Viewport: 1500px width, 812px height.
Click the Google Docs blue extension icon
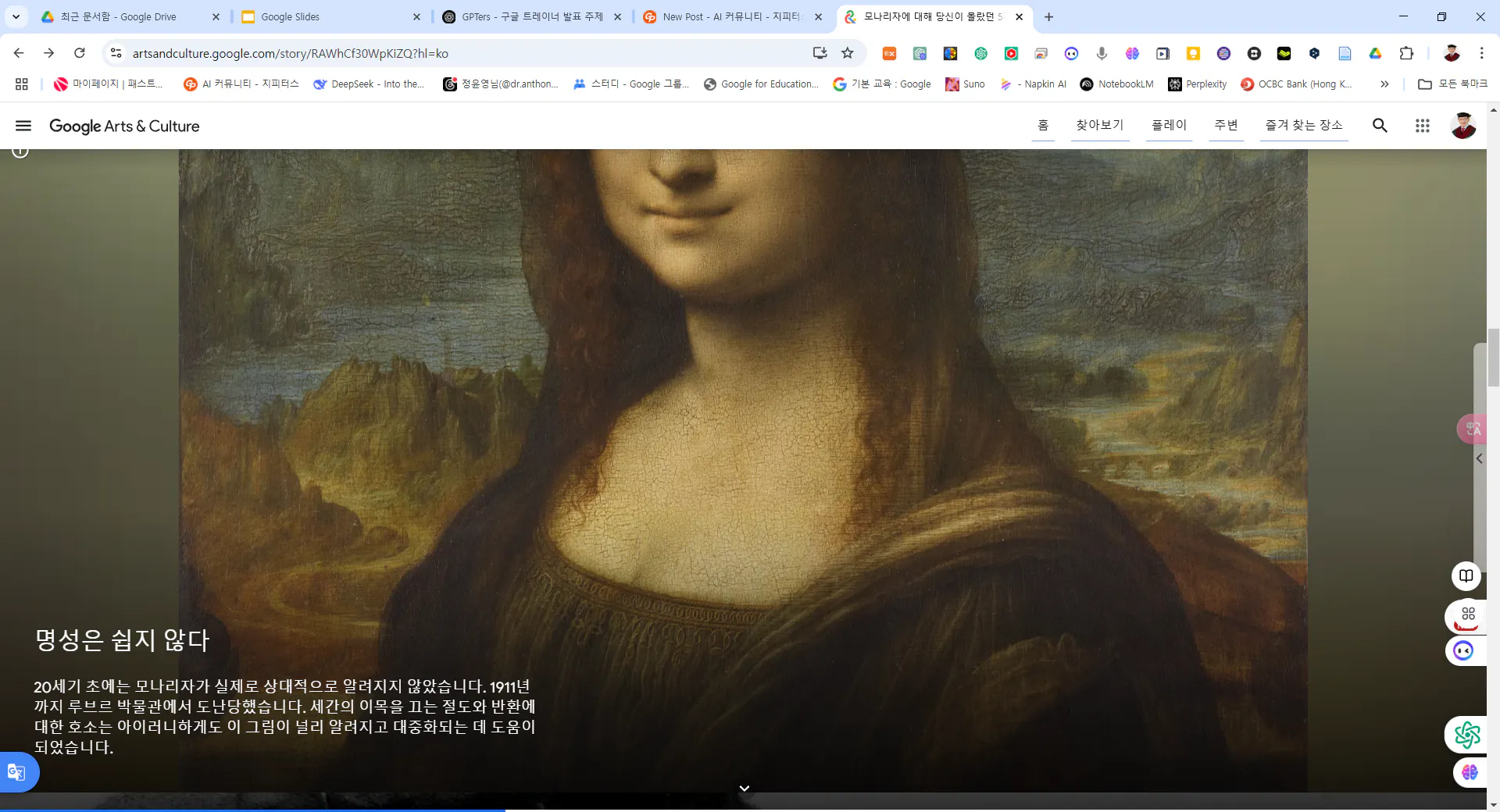[1345, 53]
